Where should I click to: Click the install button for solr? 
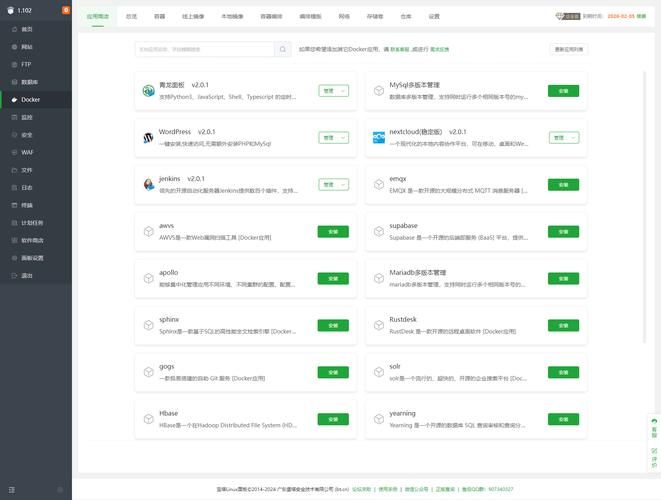(x=563, y=372)
